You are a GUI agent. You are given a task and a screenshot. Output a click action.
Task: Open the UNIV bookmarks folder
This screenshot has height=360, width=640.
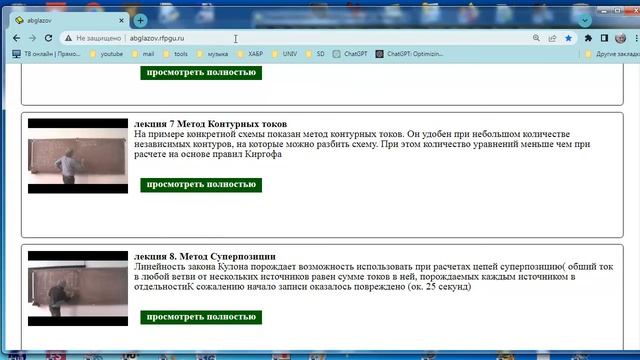pyautogui.click(x=284, y=54)
